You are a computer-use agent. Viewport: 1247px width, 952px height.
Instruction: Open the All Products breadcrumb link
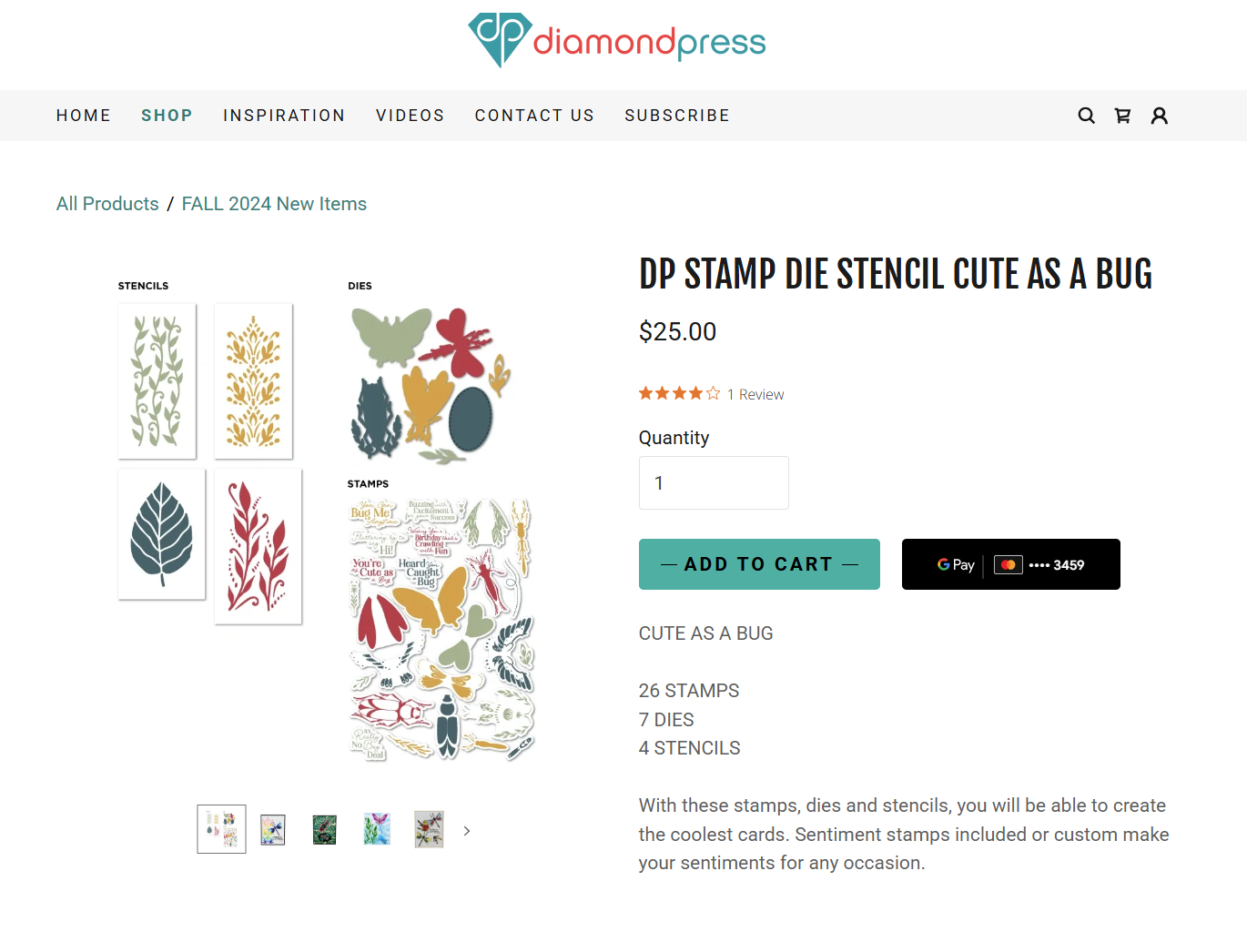[x=107, y=203]
